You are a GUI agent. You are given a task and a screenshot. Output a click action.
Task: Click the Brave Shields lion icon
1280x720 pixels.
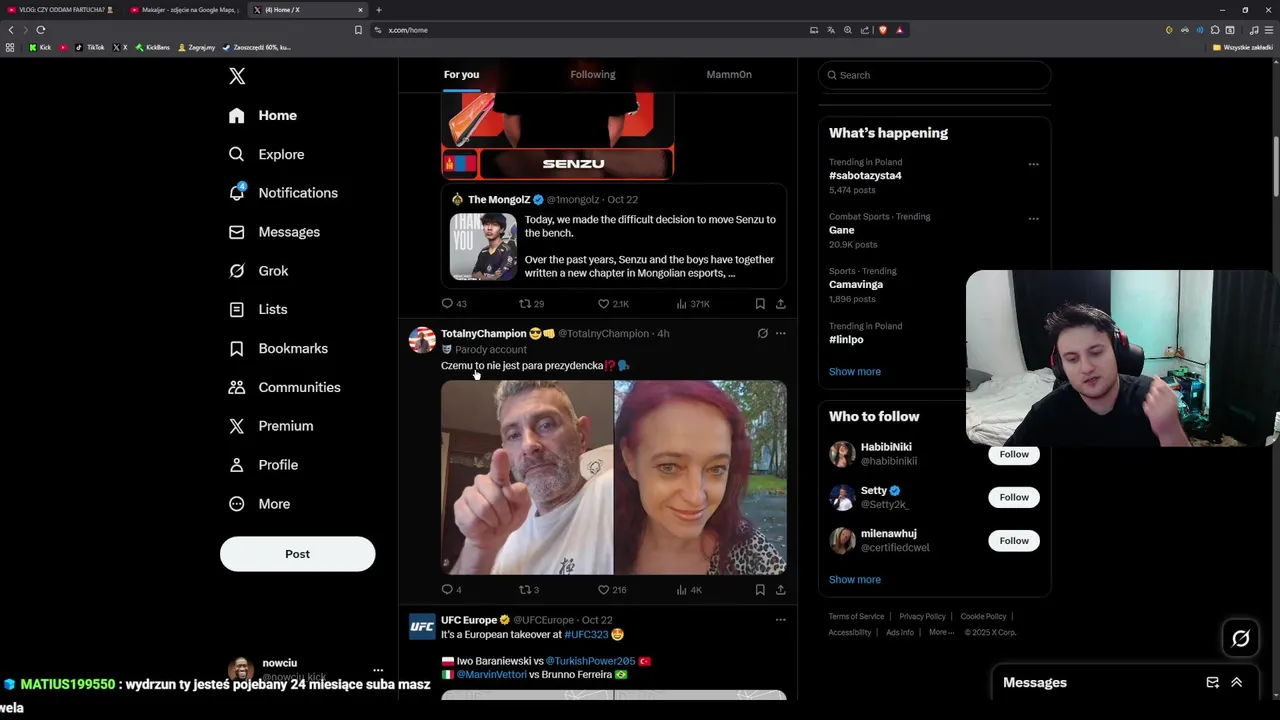tap(883, 30)
